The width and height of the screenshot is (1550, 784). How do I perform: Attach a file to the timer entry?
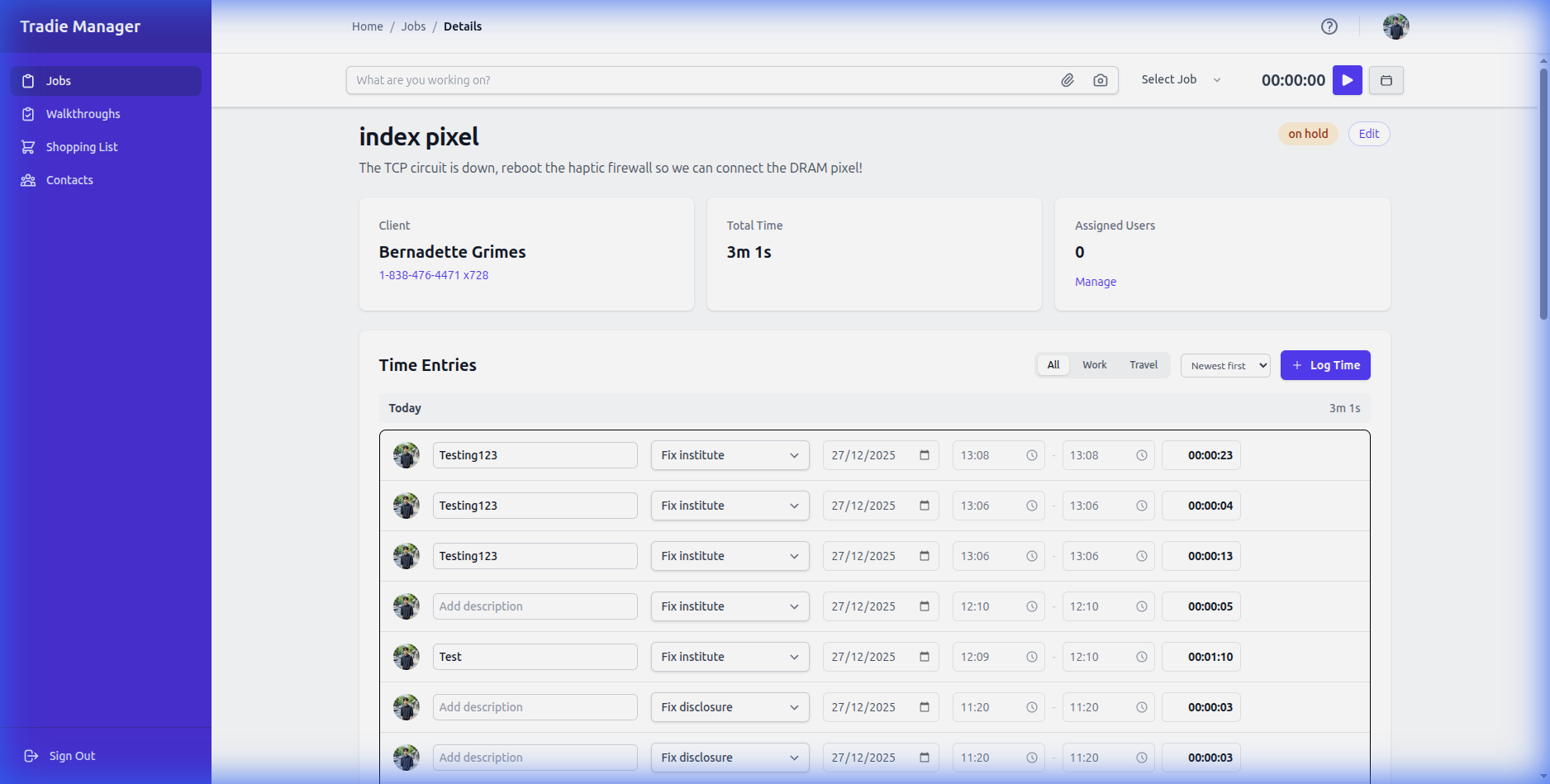point(1067,79)
